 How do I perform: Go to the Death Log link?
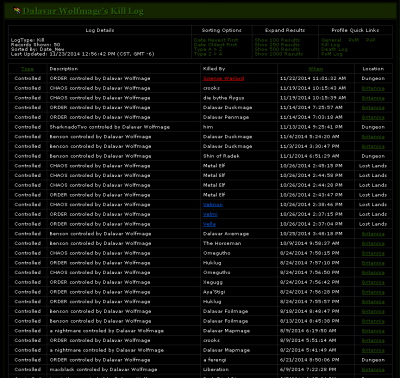click(x=334, y=49)
